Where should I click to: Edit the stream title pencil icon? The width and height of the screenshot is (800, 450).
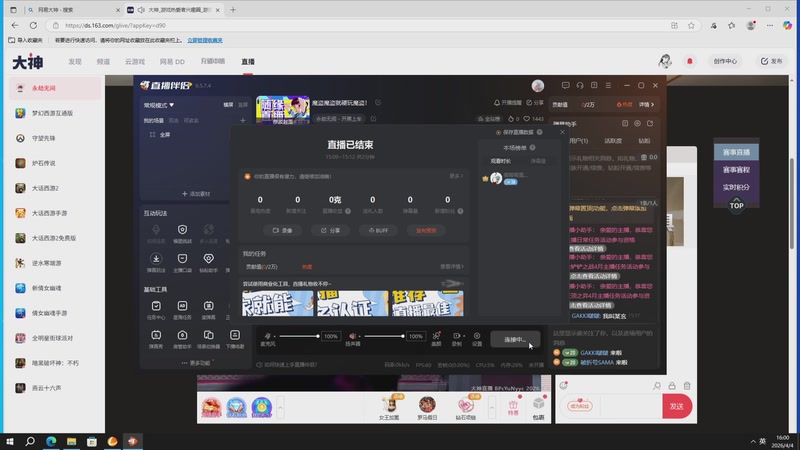pos(378,103)
